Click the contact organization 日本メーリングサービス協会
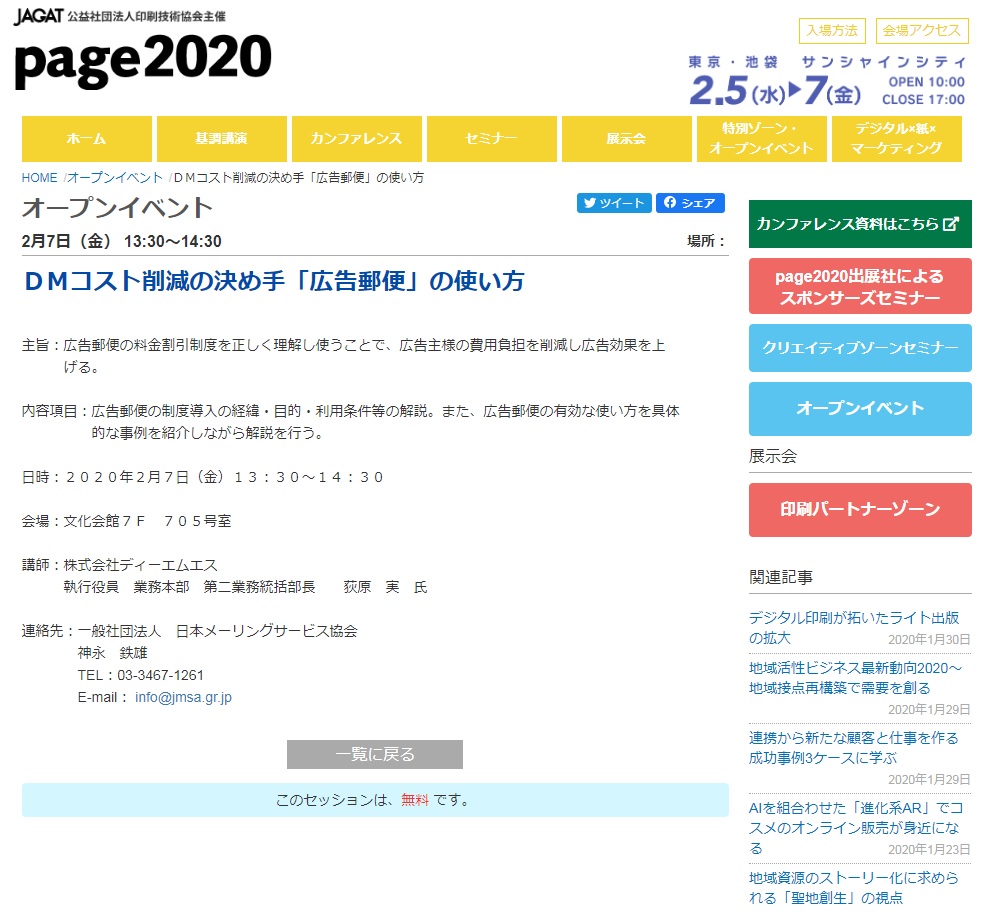985x913 pixels. coord(266,631)
